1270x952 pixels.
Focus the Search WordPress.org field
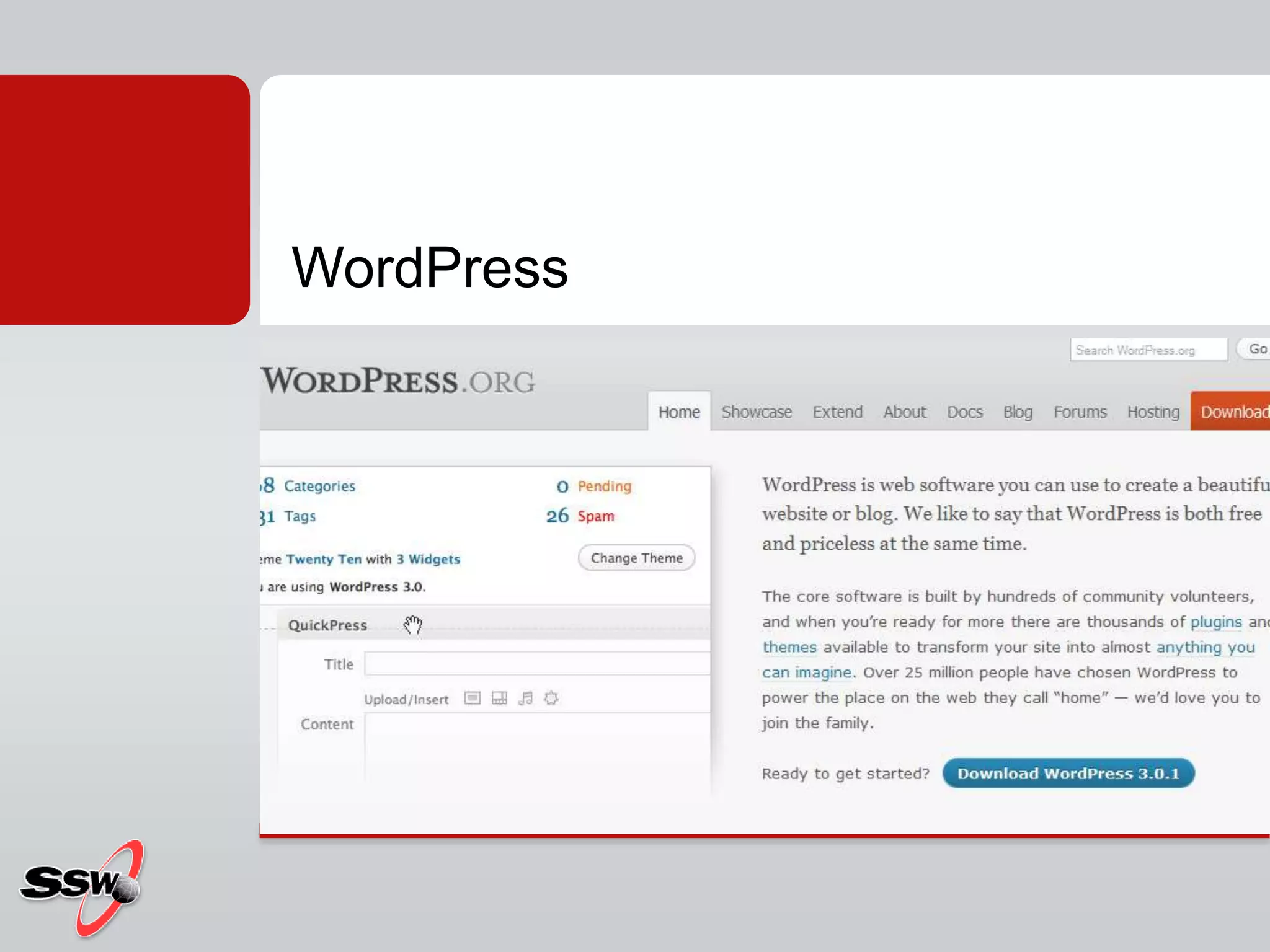tap(1148, 350)
